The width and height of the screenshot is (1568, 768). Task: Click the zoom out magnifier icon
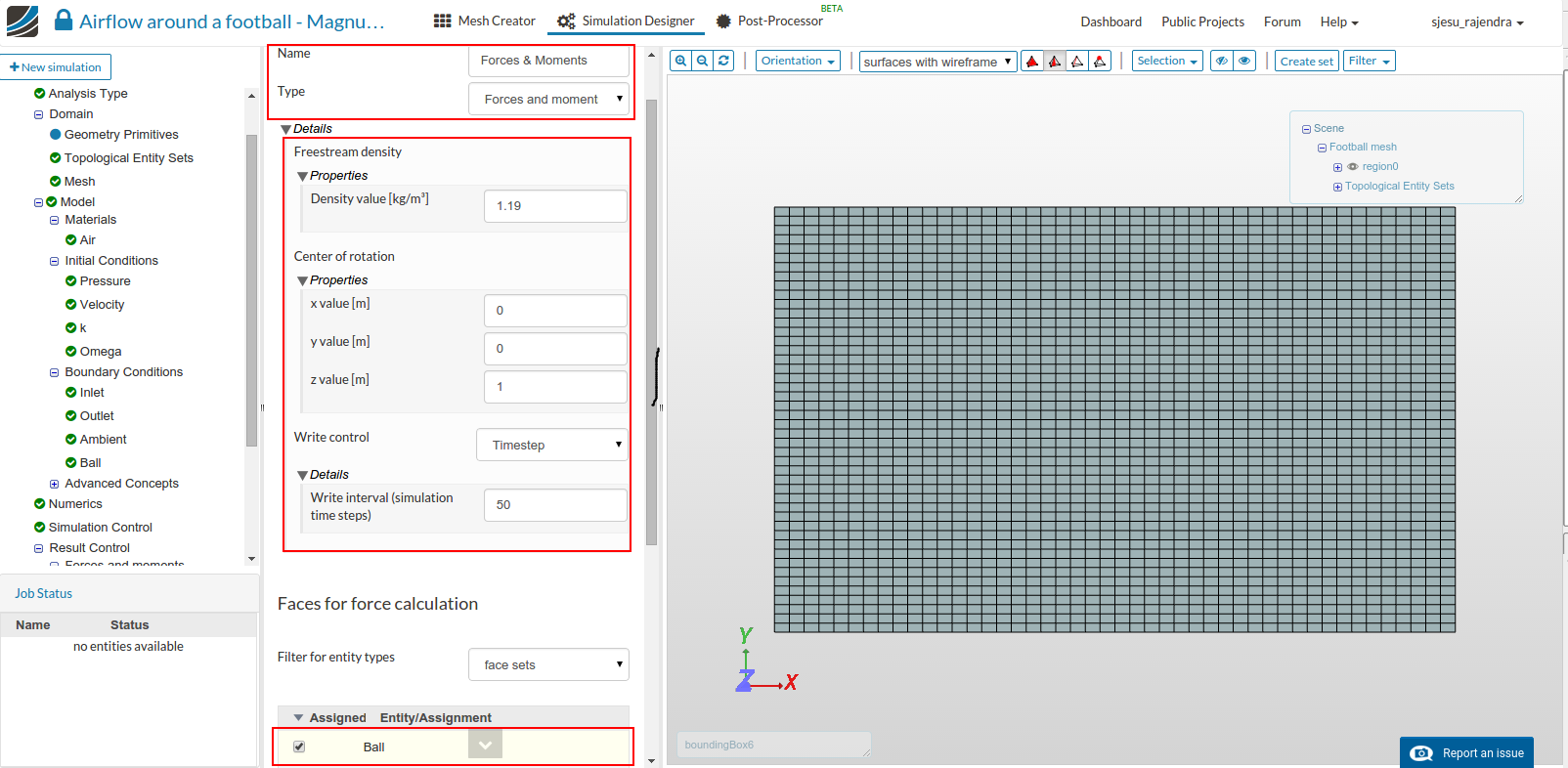(703, 61)
